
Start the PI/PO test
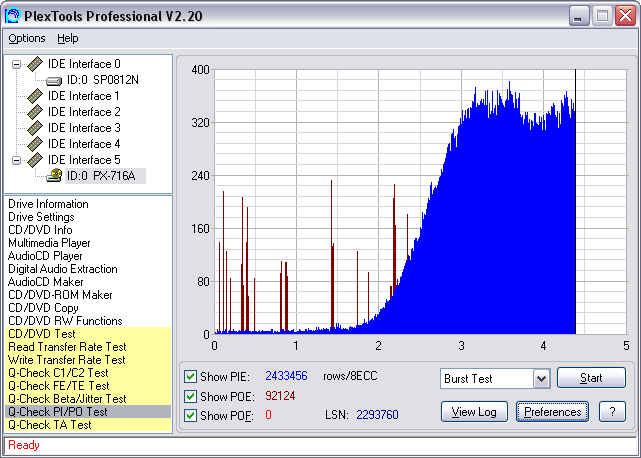[591, 377]
